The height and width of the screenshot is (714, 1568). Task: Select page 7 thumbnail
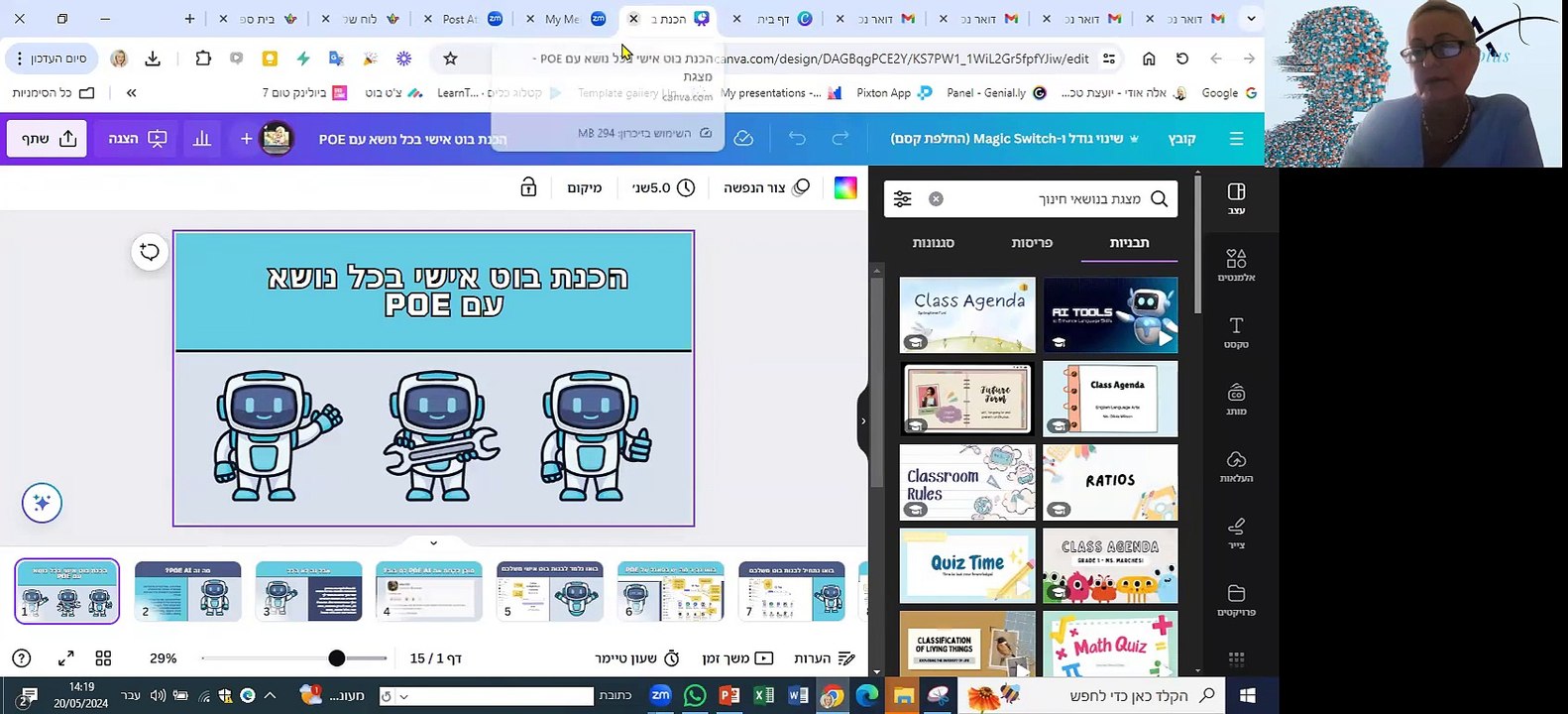(x=791, y=591)
